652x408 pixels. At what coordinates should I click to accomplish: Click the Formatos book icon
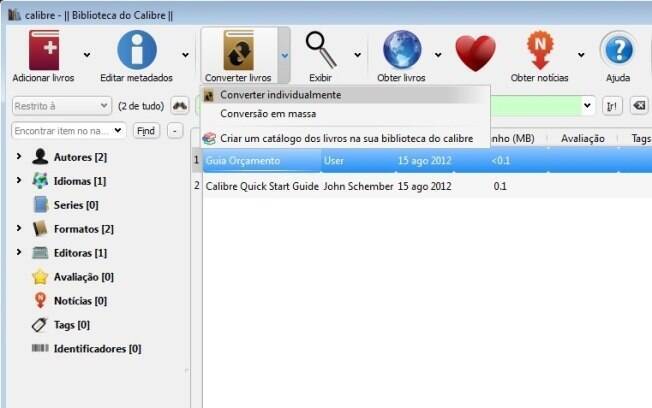click(40, 229)
